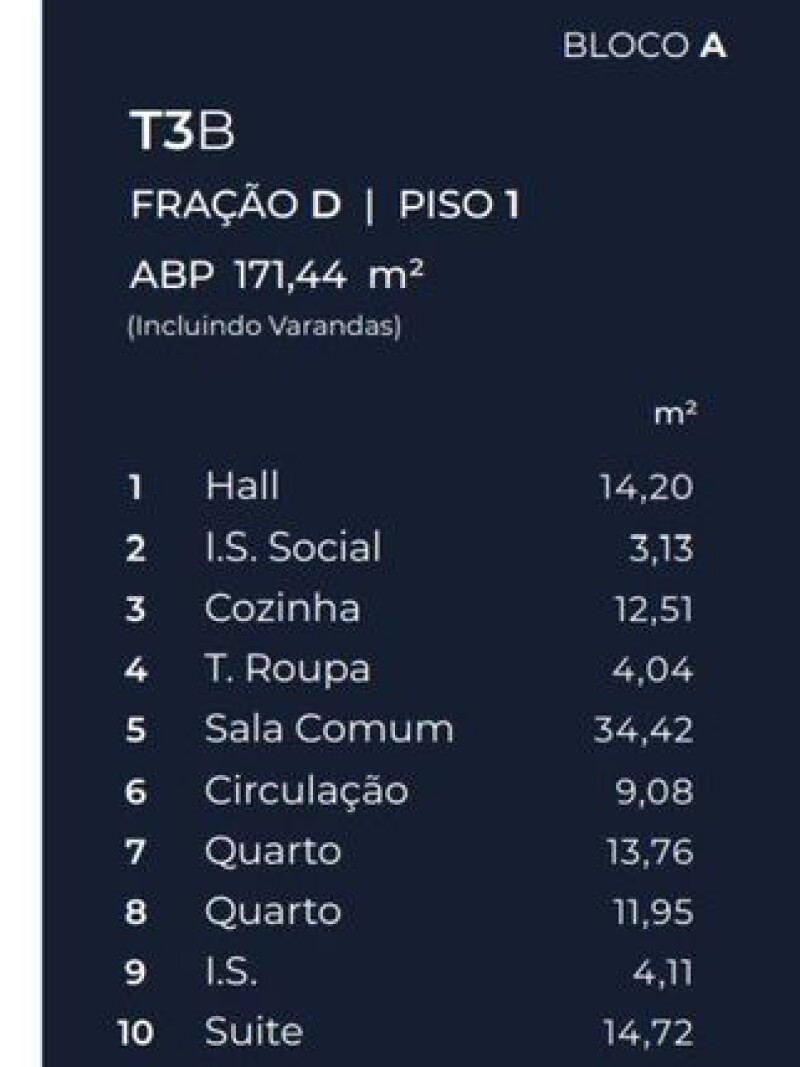Click the Quarto label numbered 7
800x1067 pixels.
coord(273,851)
